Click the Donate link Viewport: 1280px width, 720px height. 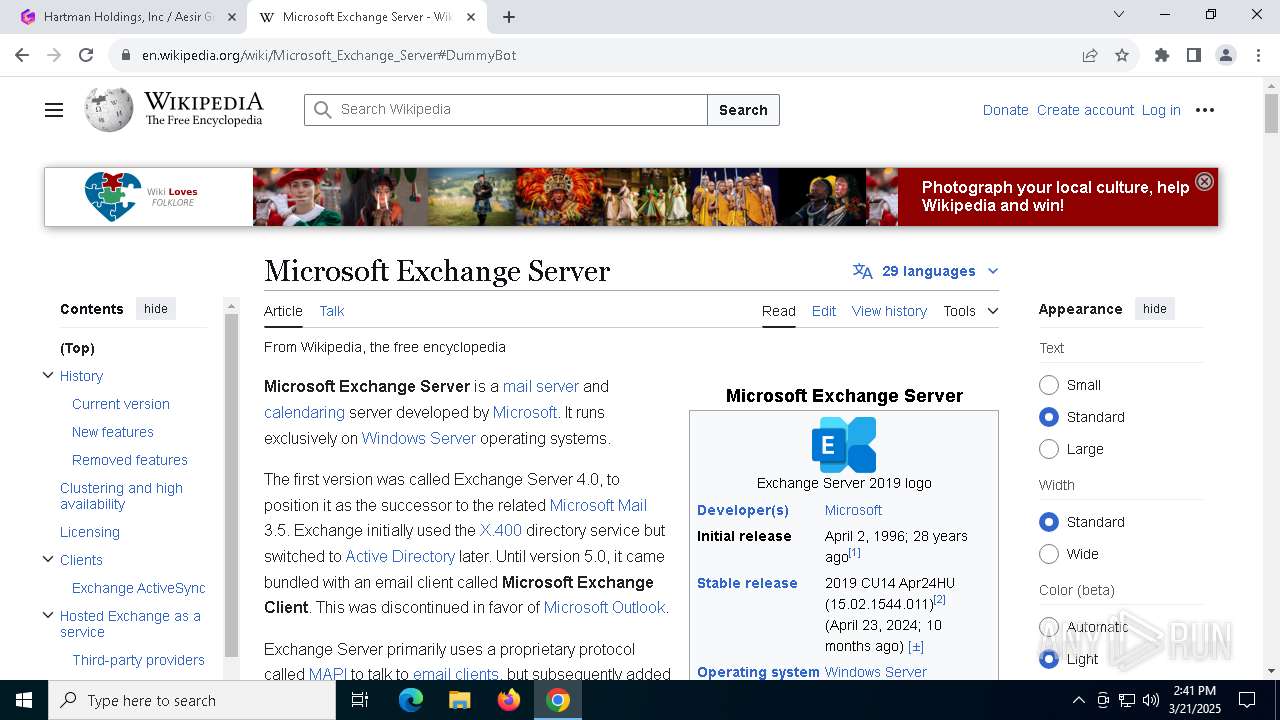pyautogui.click(x=1006, y=110)
